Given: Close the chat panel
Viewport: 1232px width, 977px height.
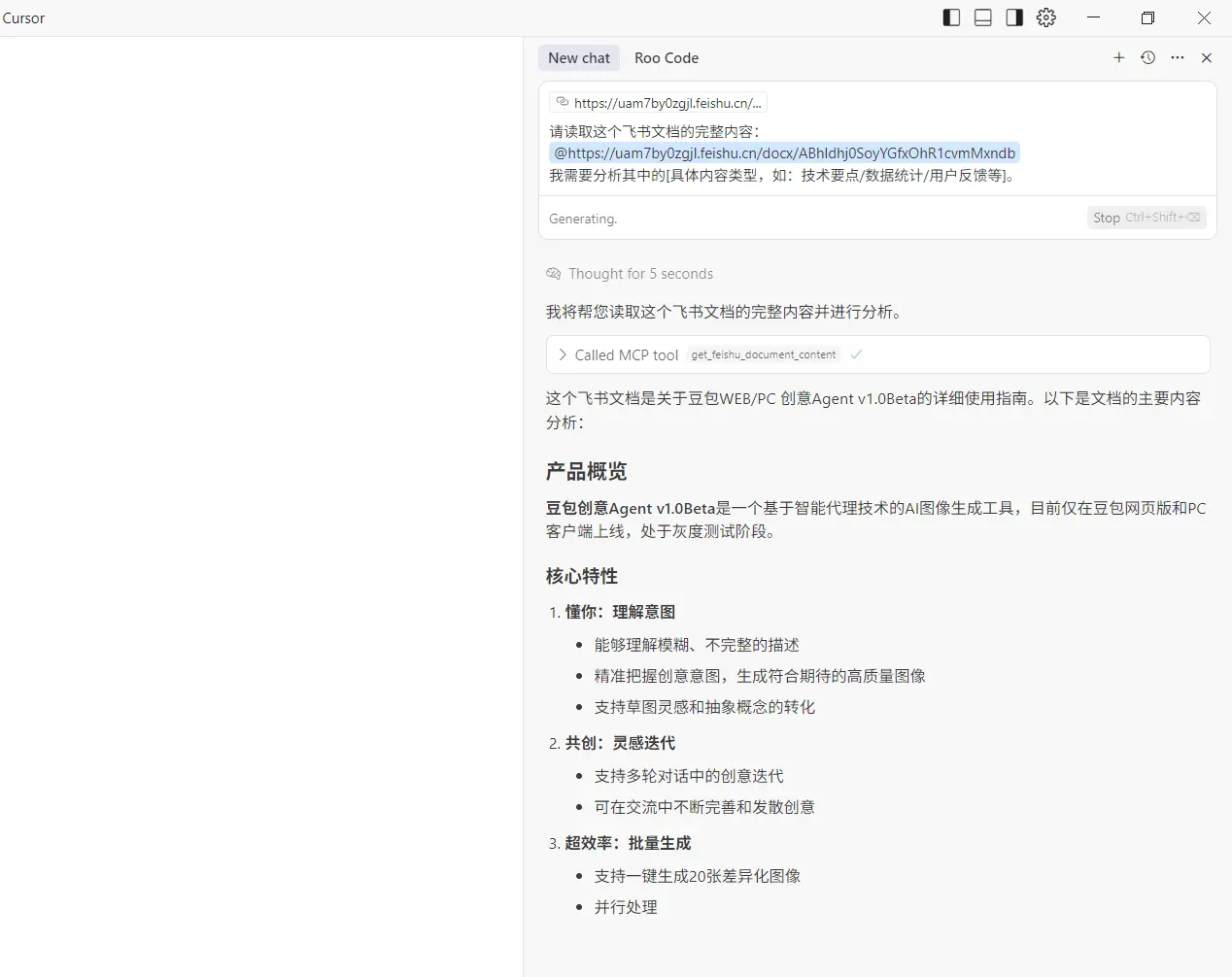Looking at the screenshot, I should pos(1207,58).
